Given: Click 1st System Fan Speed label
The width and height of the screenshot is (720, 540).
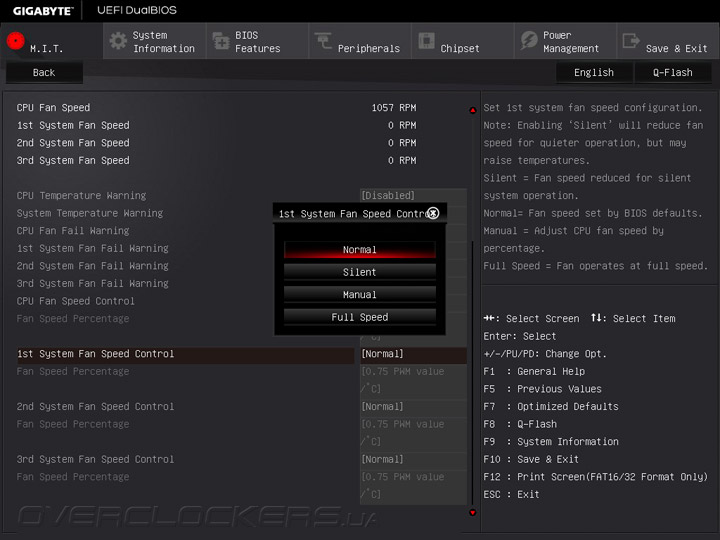Looking at the screenshot, I should pos(73,125).
